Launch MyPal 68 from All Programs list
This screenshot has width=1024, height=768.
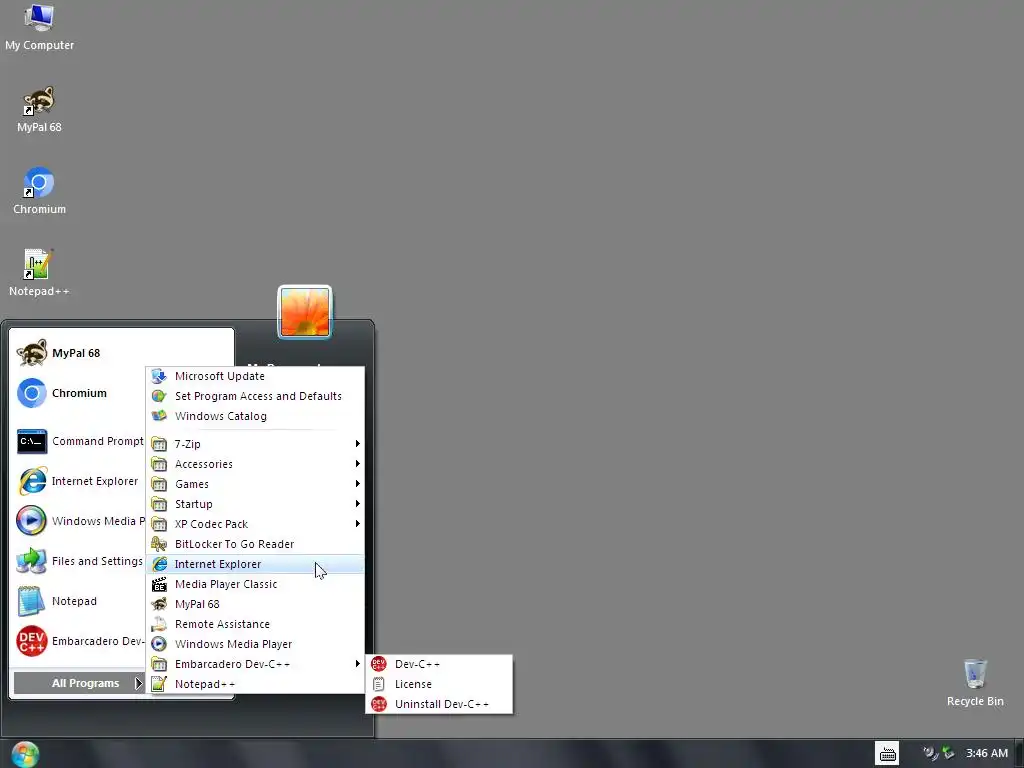point(255,604)
